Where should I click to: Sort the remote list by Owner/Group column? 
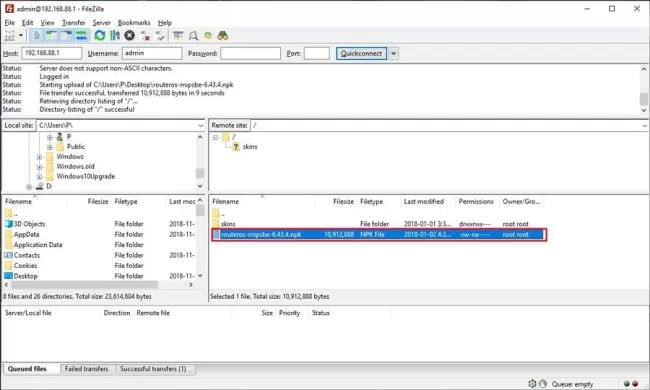click(521, 201)
